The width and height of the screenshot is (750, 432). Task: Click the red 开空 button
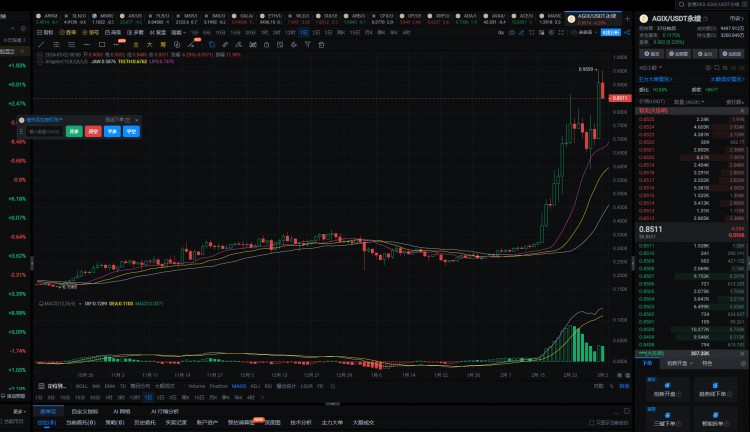pos(93,131)
